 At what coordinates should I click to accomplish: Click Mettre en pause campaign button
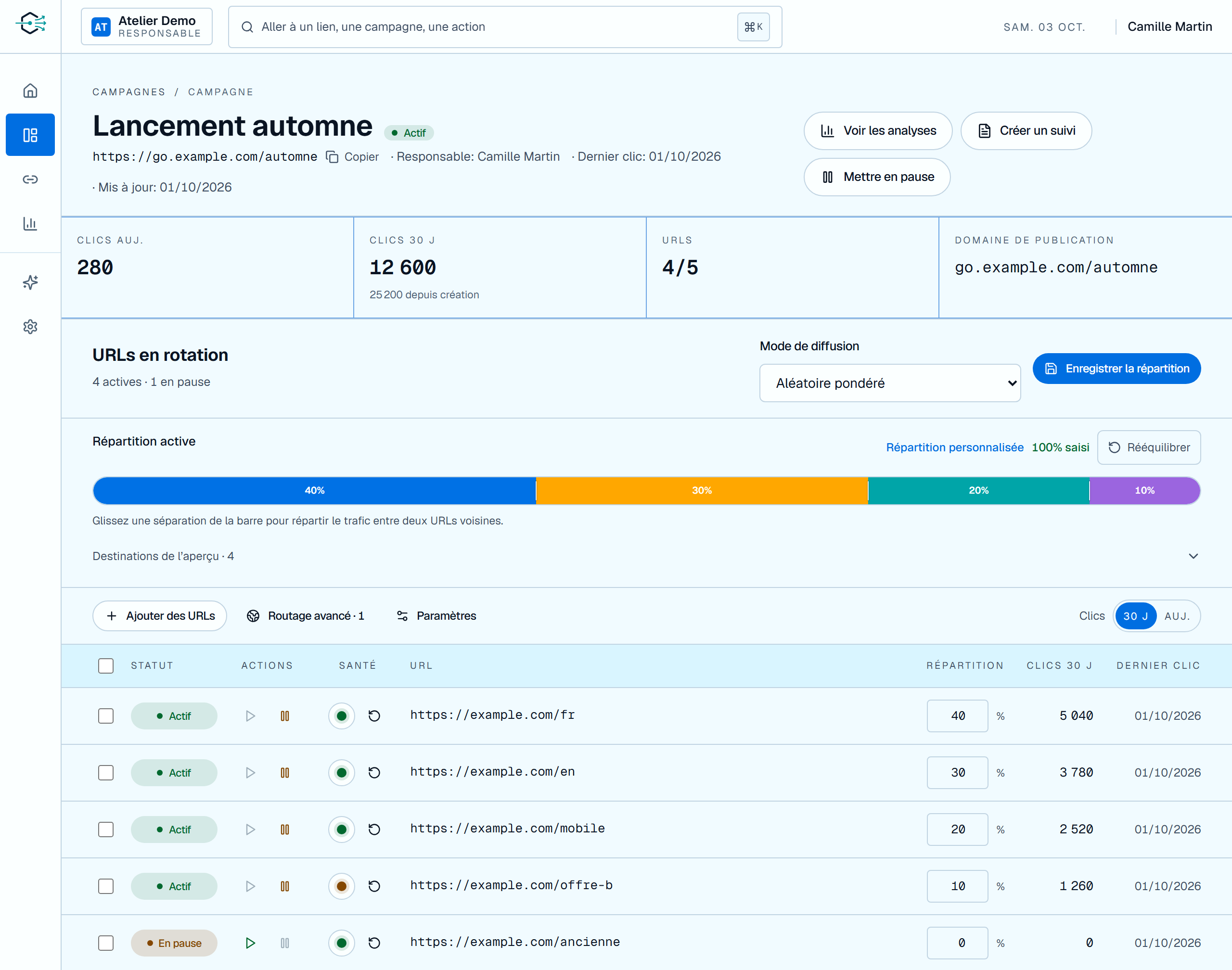tap(877, 177)
